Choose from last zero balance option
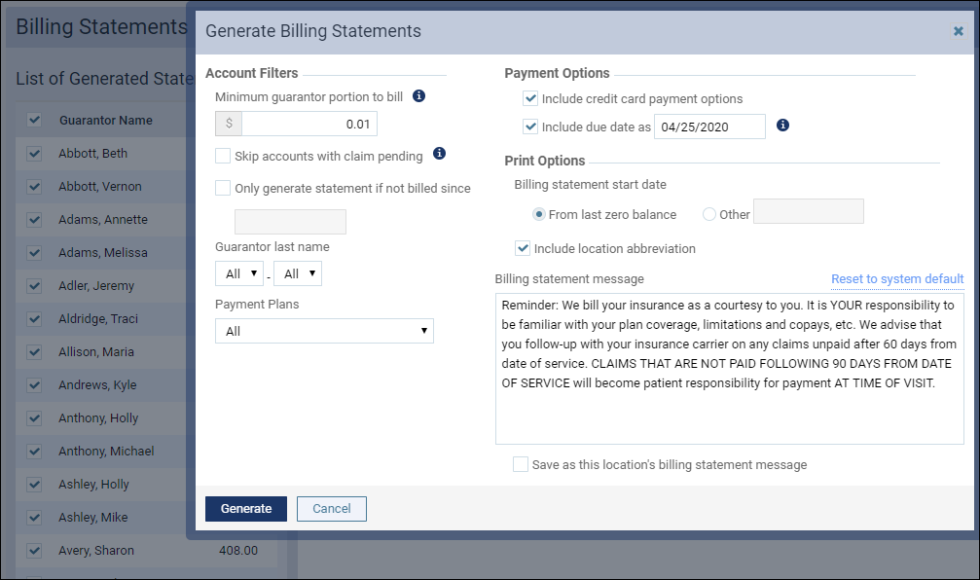Viewport: 980px width, 580px height. [x=537, y=214]
